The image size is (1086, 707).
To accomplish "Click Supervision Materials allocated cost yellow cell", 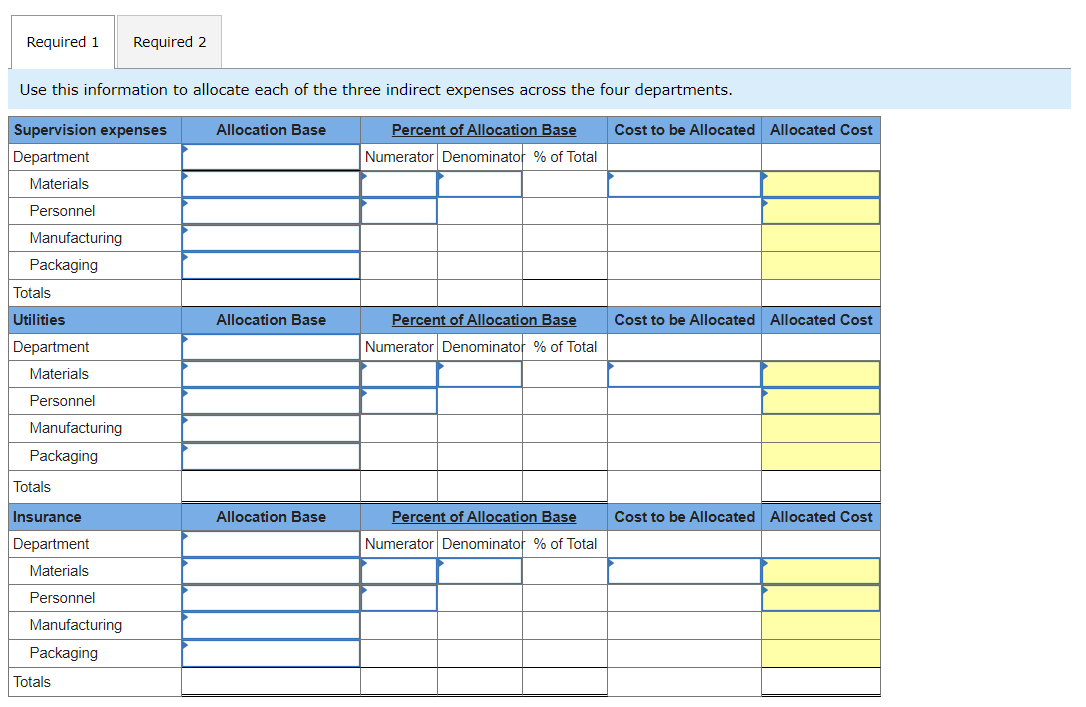I will (821, 184).
